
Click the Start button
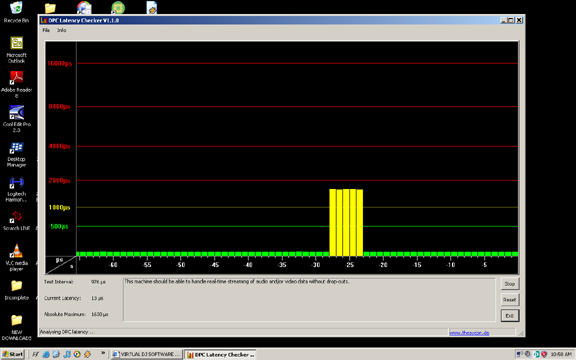tap(12, 354)
